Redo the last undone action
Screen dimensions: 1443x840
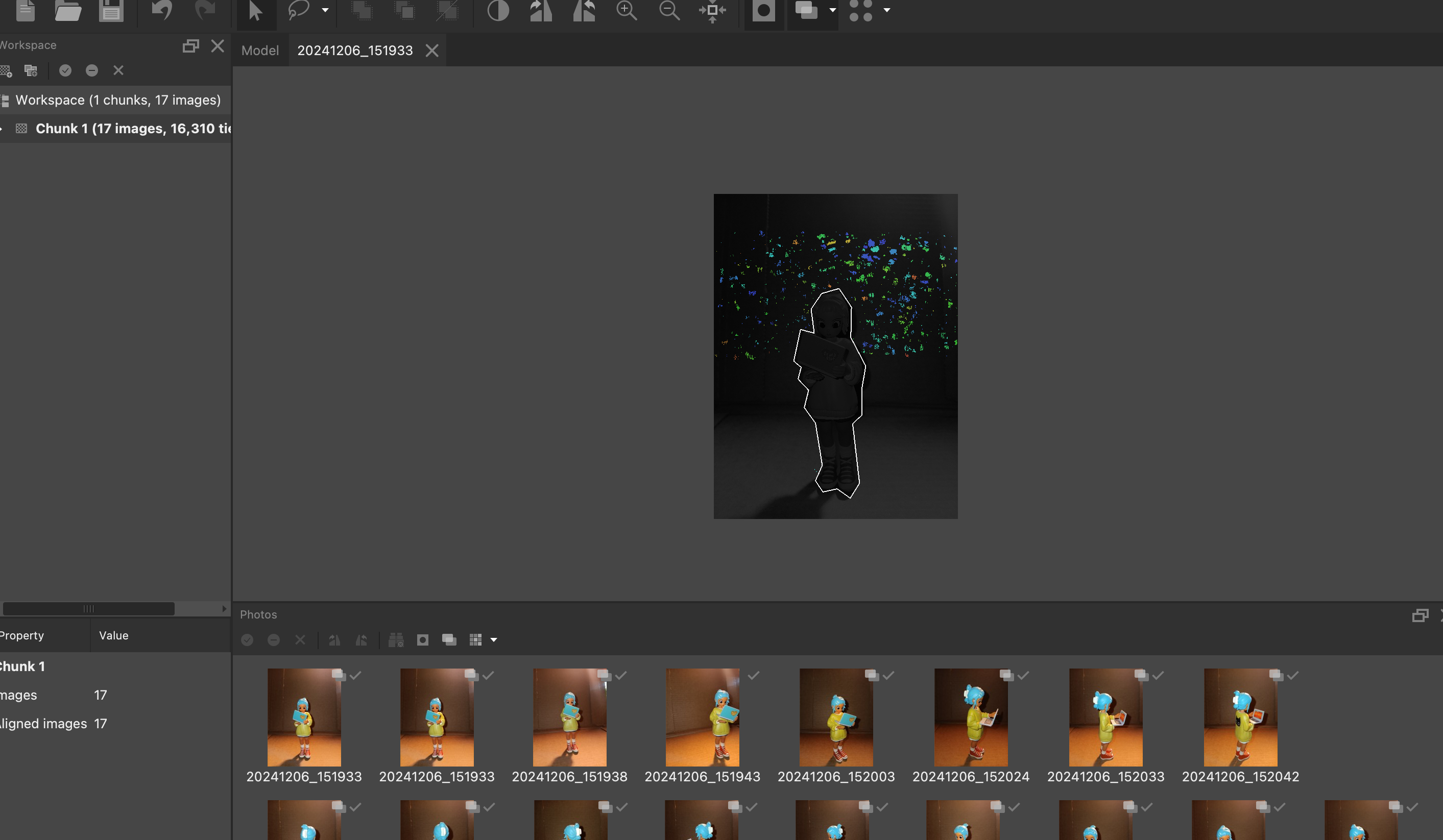click(x=205, y=10)
